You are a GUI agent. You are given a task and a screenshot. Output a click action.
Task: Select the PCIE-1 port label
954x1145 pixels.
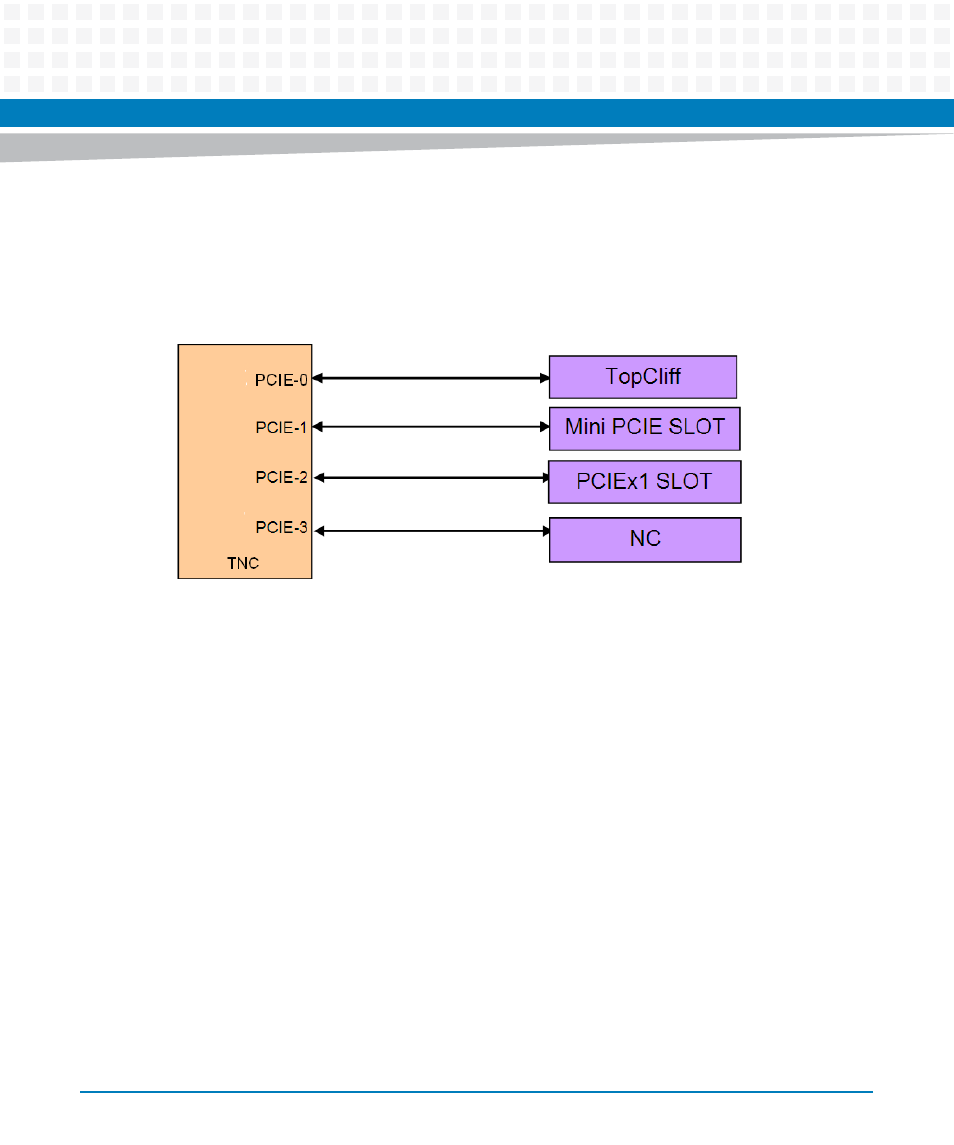click(281, 428)
